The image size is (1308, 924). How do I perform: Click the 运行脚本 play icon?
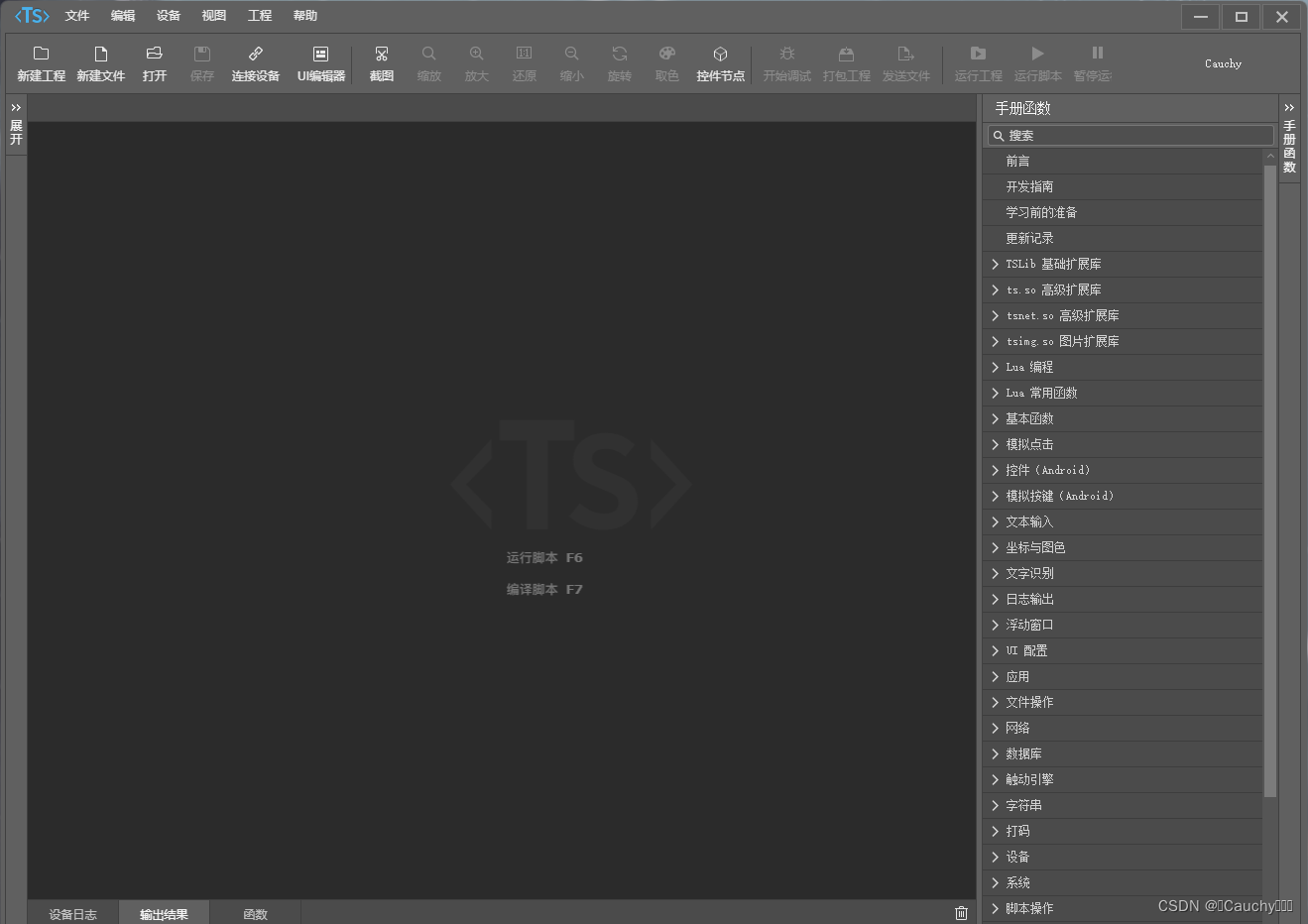1037,54
